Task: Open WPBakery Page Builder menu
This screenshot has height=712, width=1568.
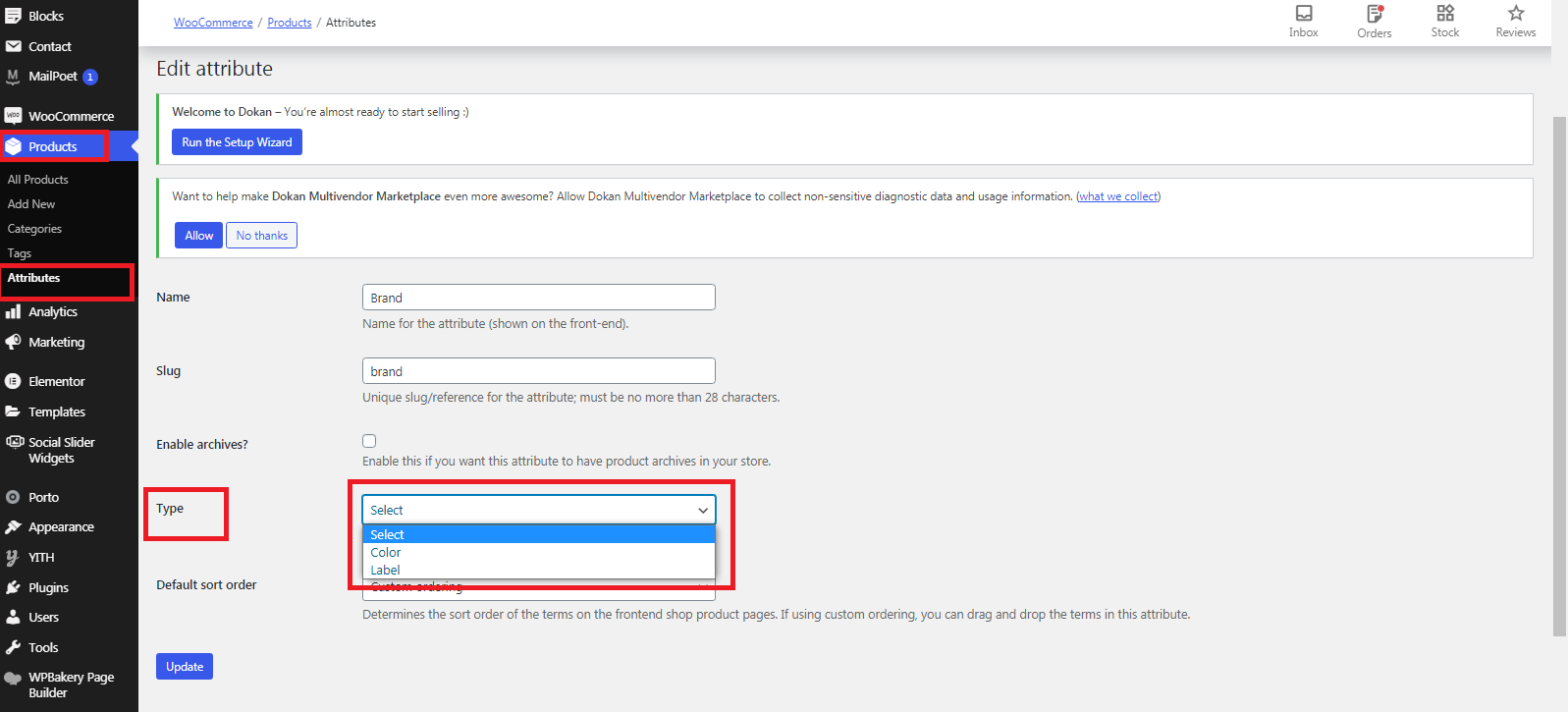Action: coord(69,685)
